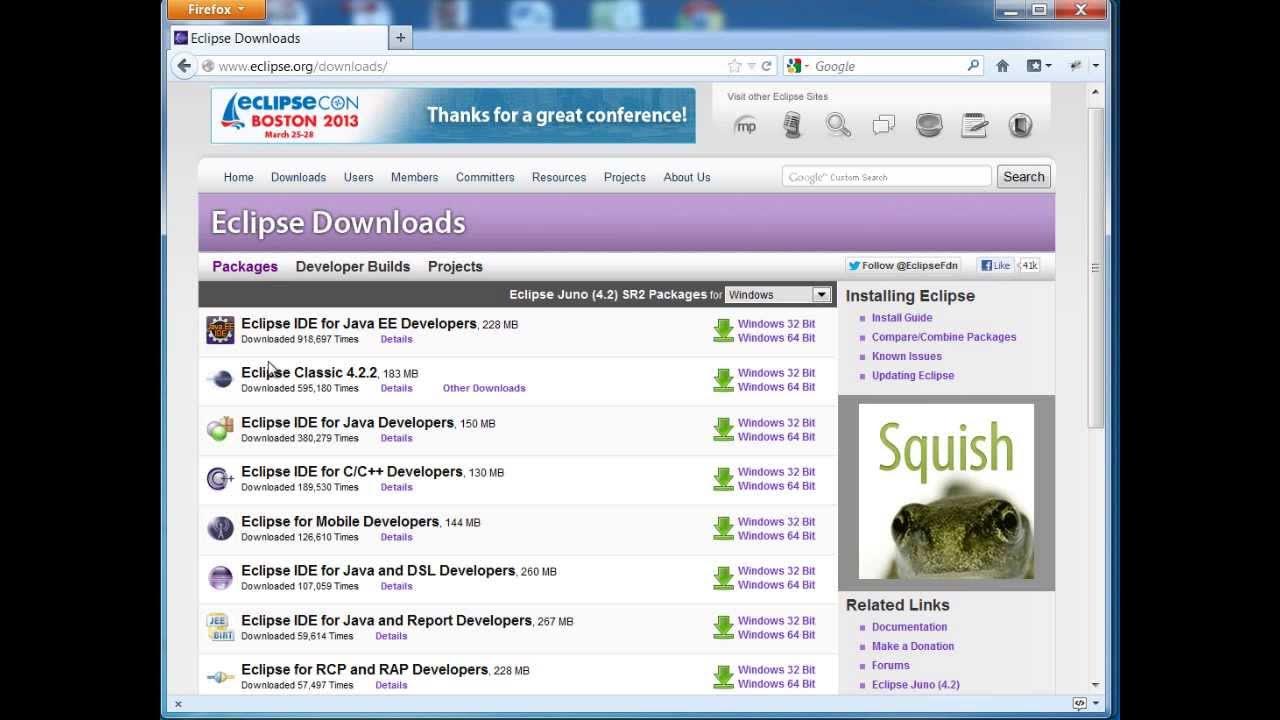Screen dimensions: 1280x720
Task: Click the search magnifier in Google box
Action: pyautogui.click(x=973, y=66)
